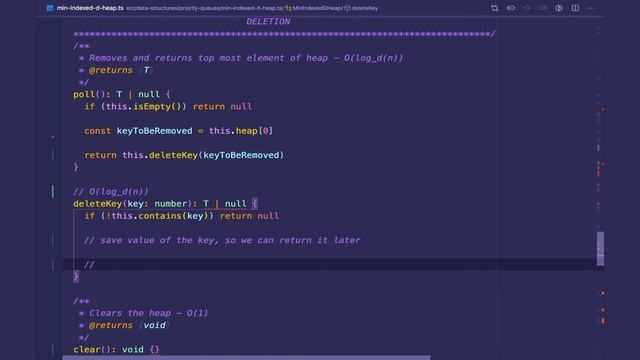
Task: Click the poll() method name
Action: (x=84, y=95)
